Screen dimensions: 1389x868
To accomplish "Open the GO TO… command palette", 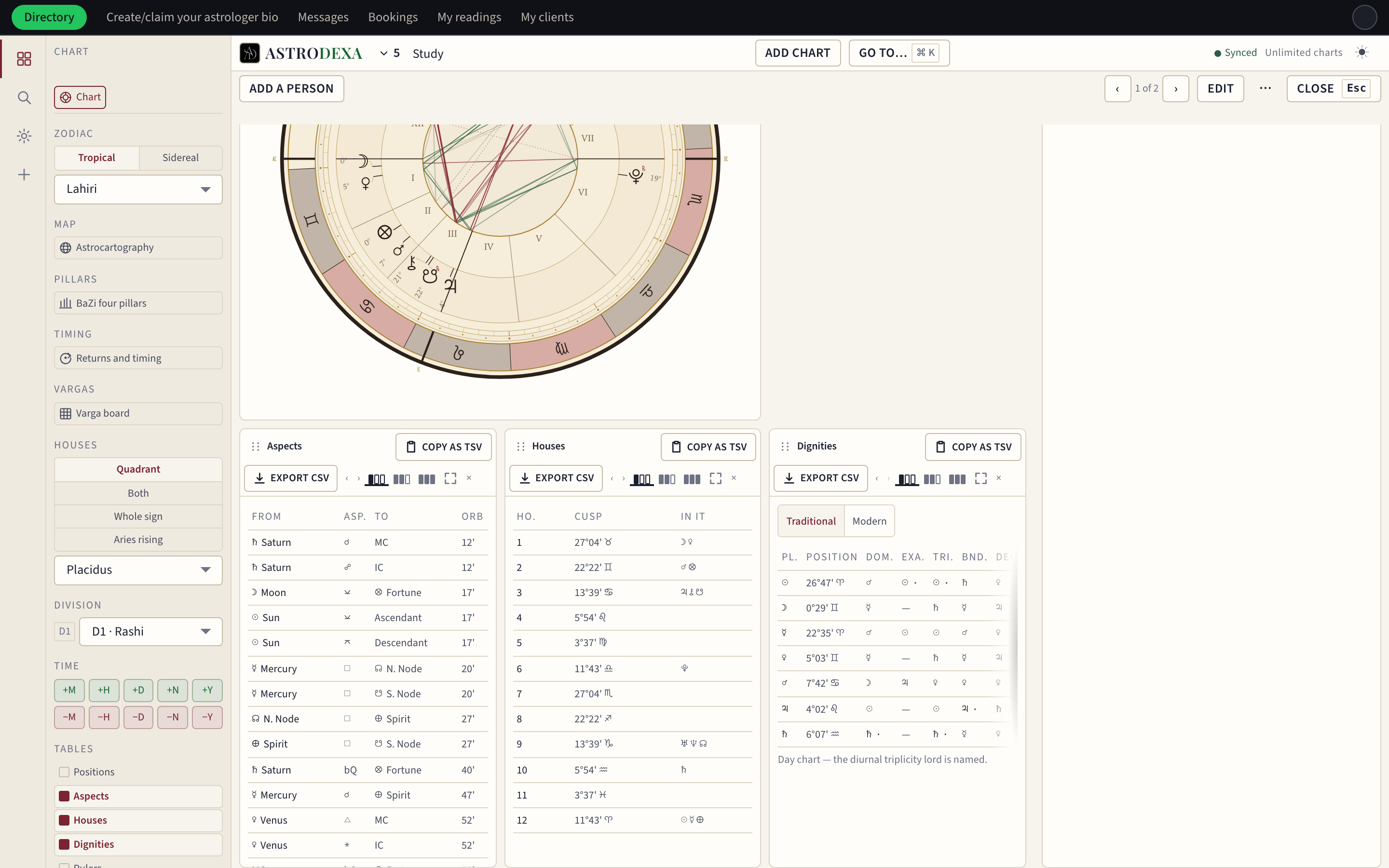I will 898,53.
